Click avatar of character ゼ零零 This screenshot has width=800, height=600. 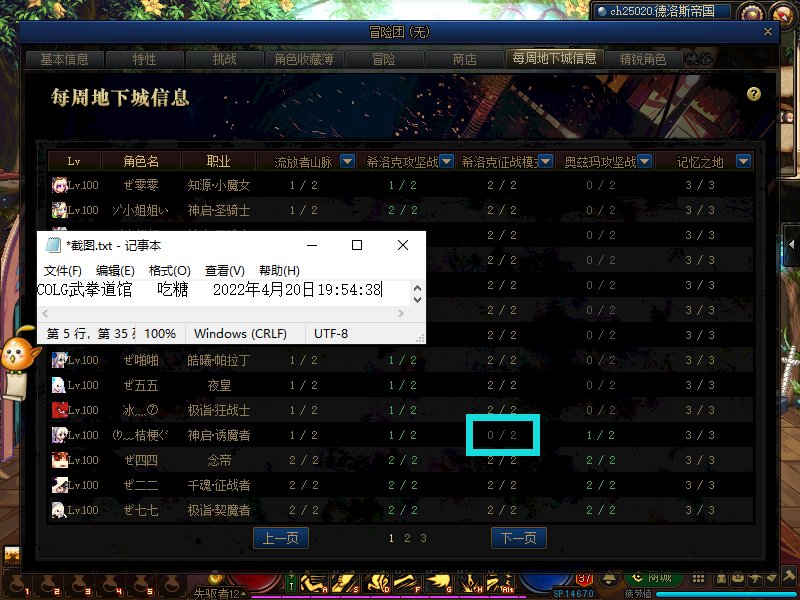(59, 185)
